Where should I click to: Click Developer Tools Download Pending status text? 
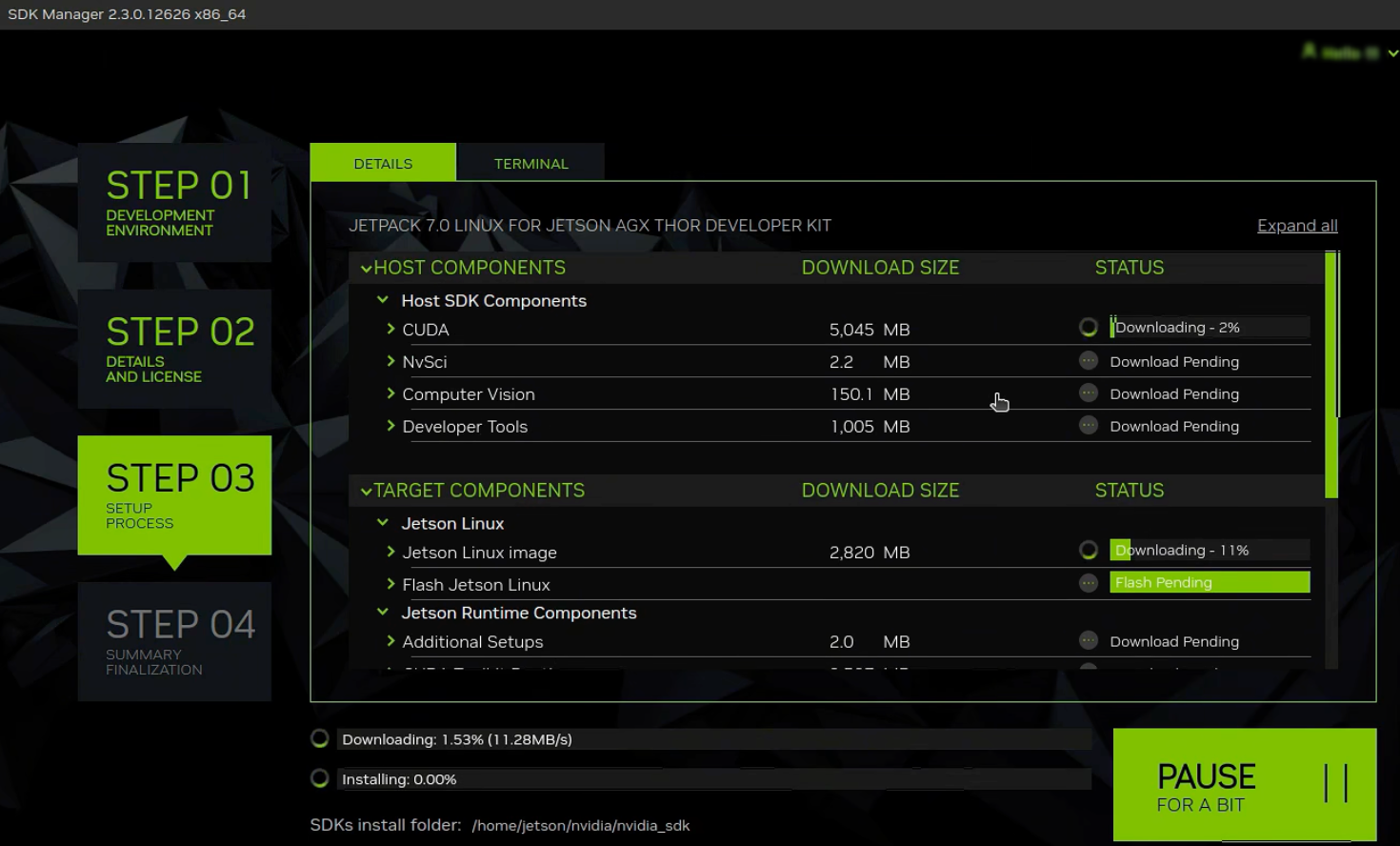point(1174,427)
